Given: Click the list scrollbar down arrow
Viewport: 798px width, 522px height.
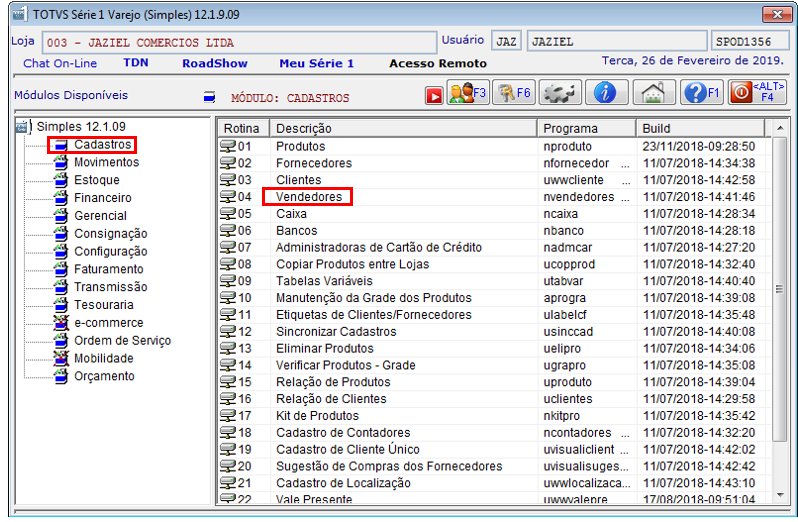Looking at the screenshot, I should (x=780, y=495).
